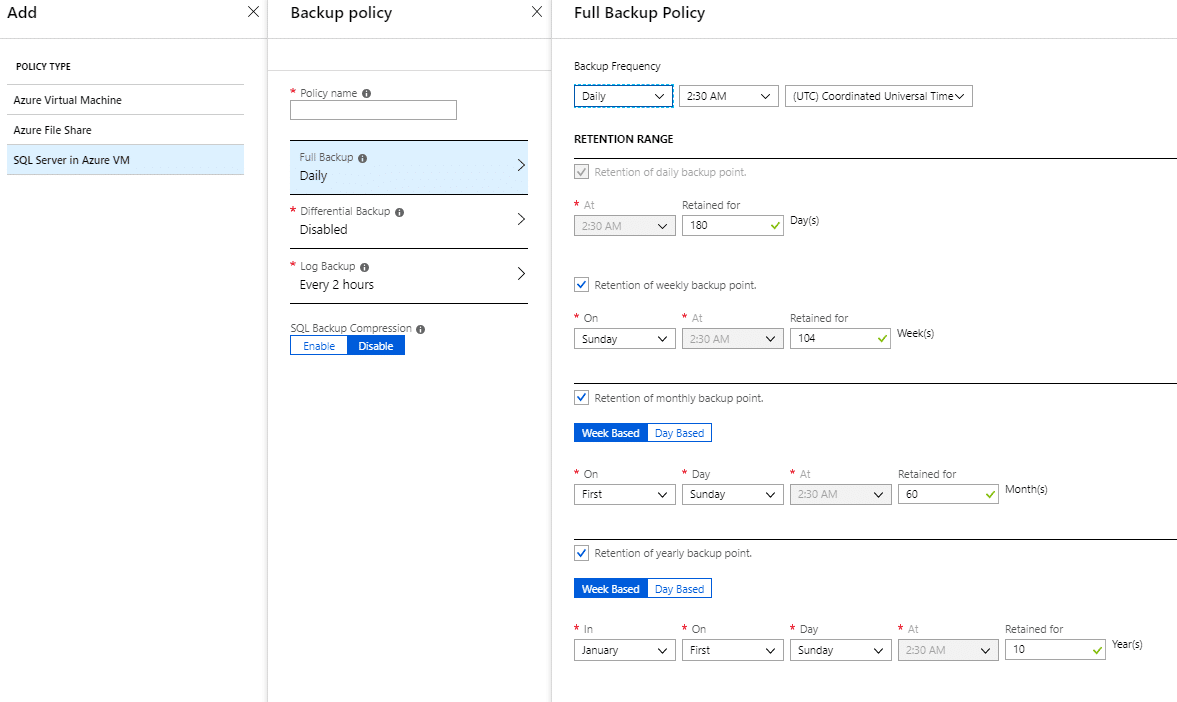Screen dimensions: 1177x702
Task: Select Day Based for yearly retention
Action: click(x=679, y=589)
